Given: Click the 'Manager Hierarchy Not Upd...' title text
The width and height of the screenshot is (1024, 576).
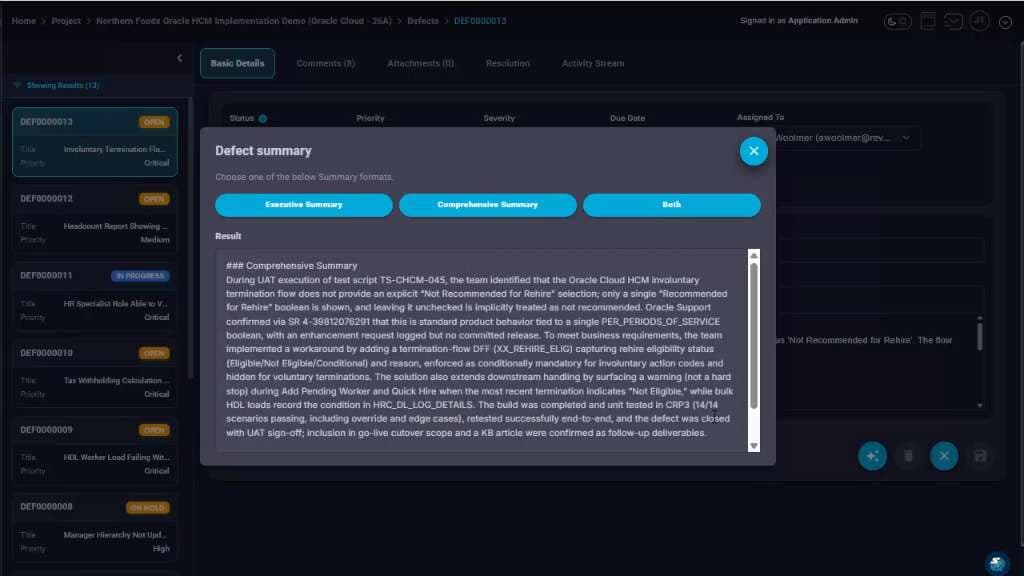Looking at the screenshot, I should tap(115, 535).
